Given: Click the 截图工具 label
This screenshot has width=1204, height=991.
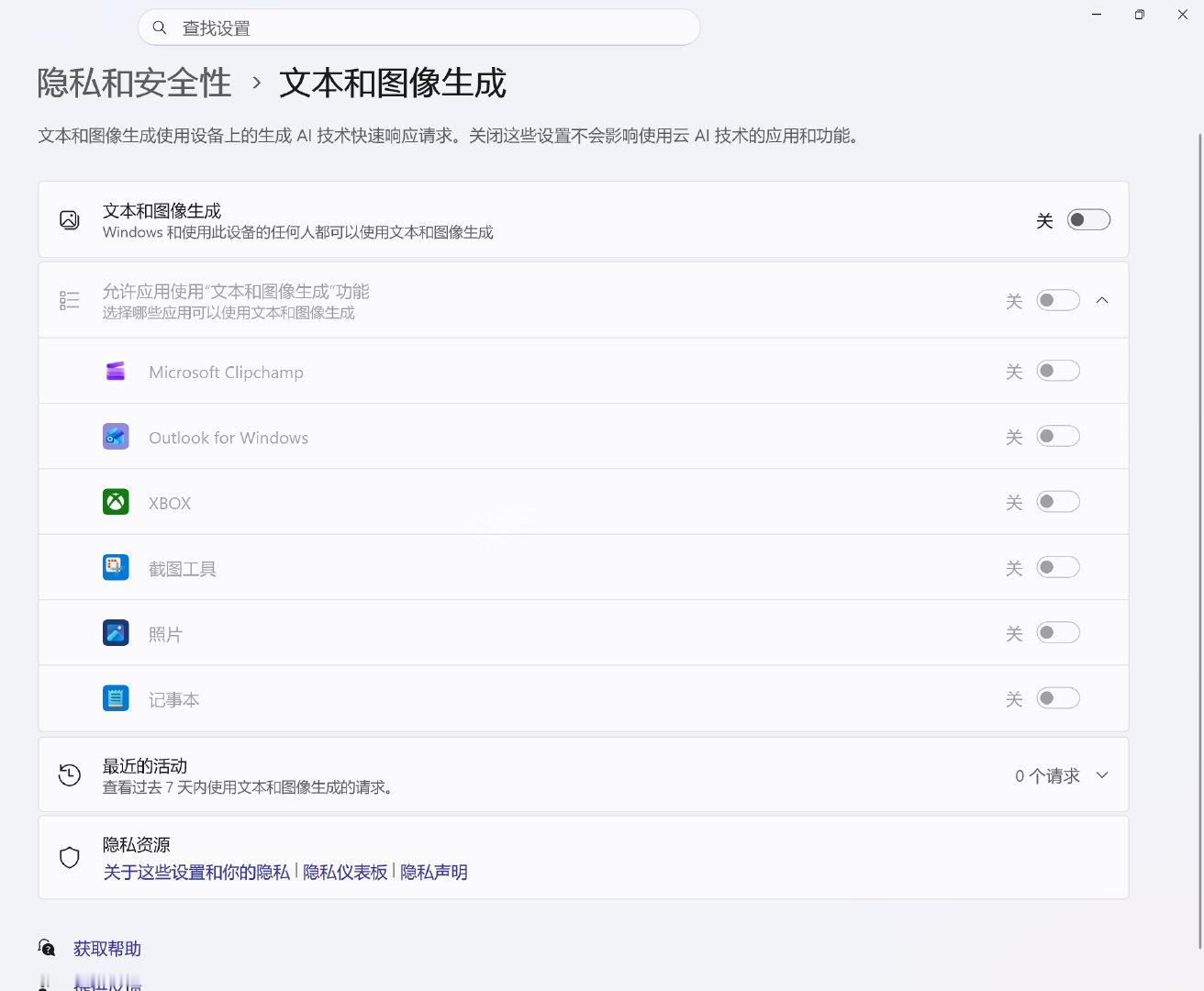Looking at the screenshot, I should tap(183, 569).
